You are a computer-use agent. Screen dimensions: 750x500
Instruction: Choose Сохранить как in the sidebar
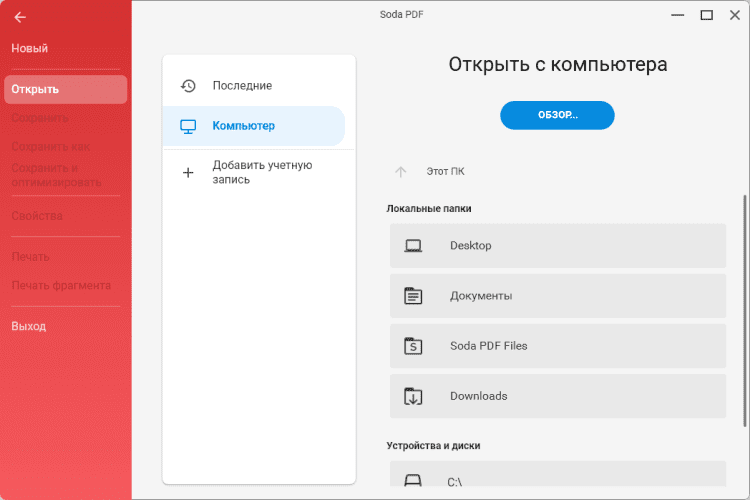click(x=50, y=146)
